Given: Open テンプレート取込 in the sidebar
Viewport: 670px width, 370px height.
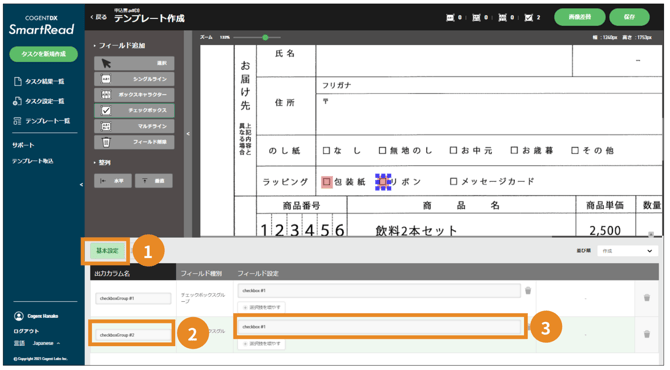Looking at the screenshot, I should click(32, 161).
